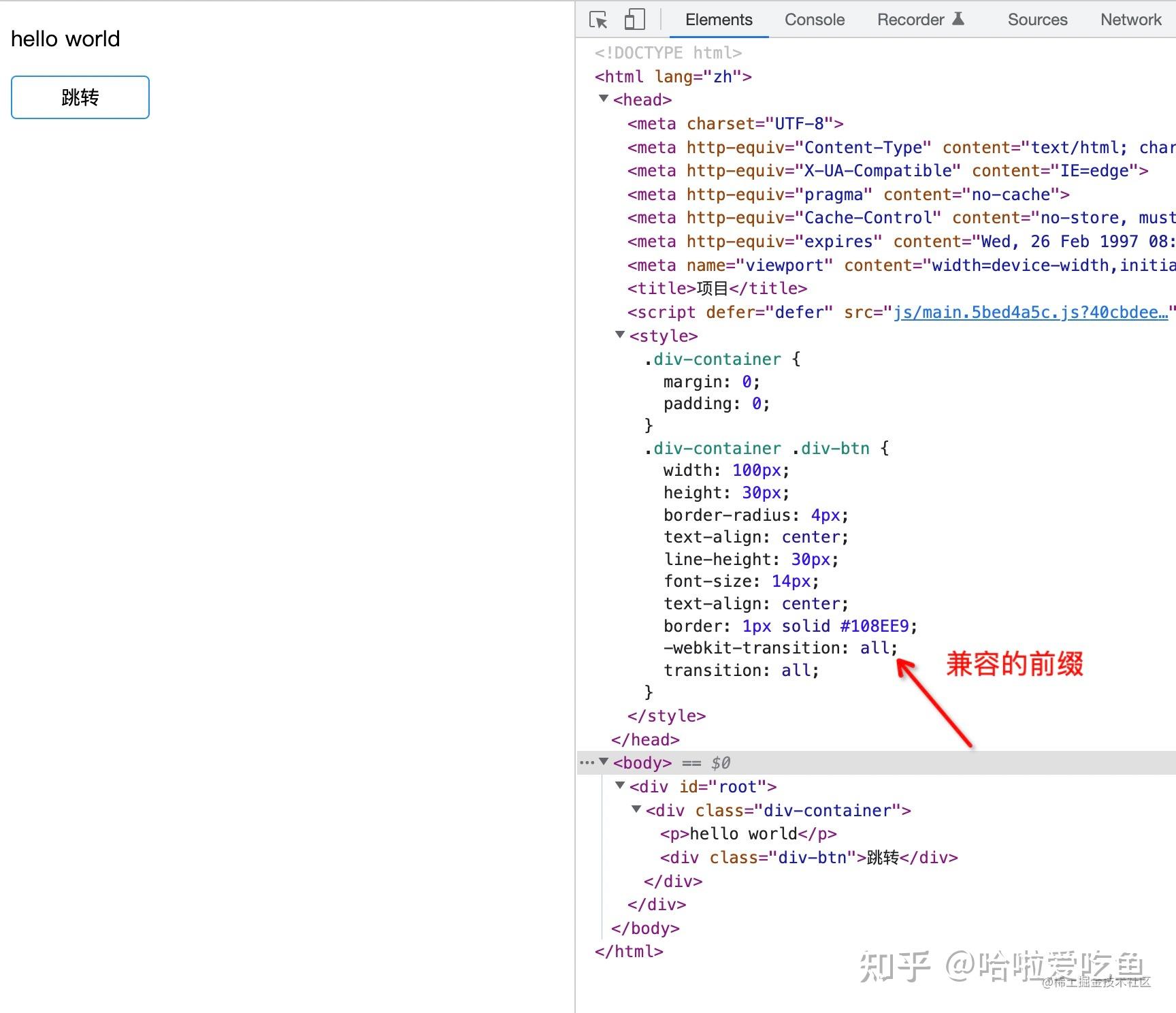Collapse the div id root node
This screenshot has height=1013, width=1176.
click(x=619, y=786)
